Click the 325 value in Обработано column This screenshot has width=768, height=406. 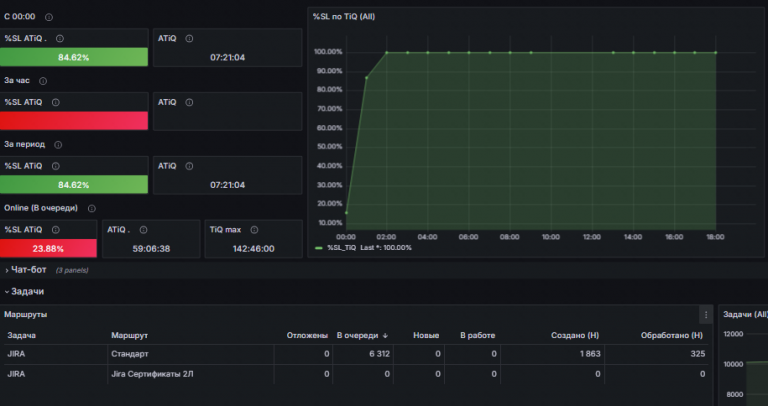pyautogui.click(x=698, y=354)
